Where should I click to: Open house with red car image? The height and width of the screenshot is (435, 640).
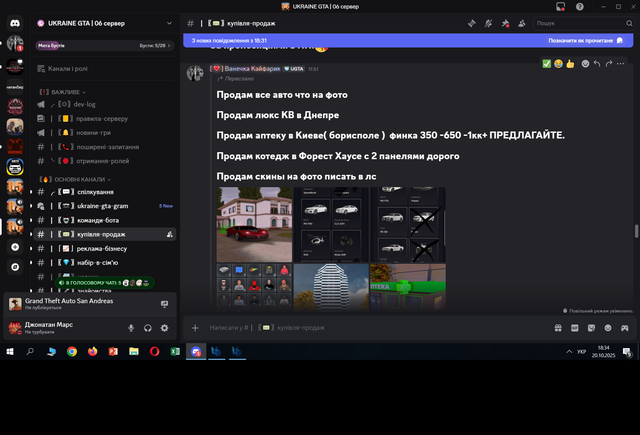[x=254, y=224]
